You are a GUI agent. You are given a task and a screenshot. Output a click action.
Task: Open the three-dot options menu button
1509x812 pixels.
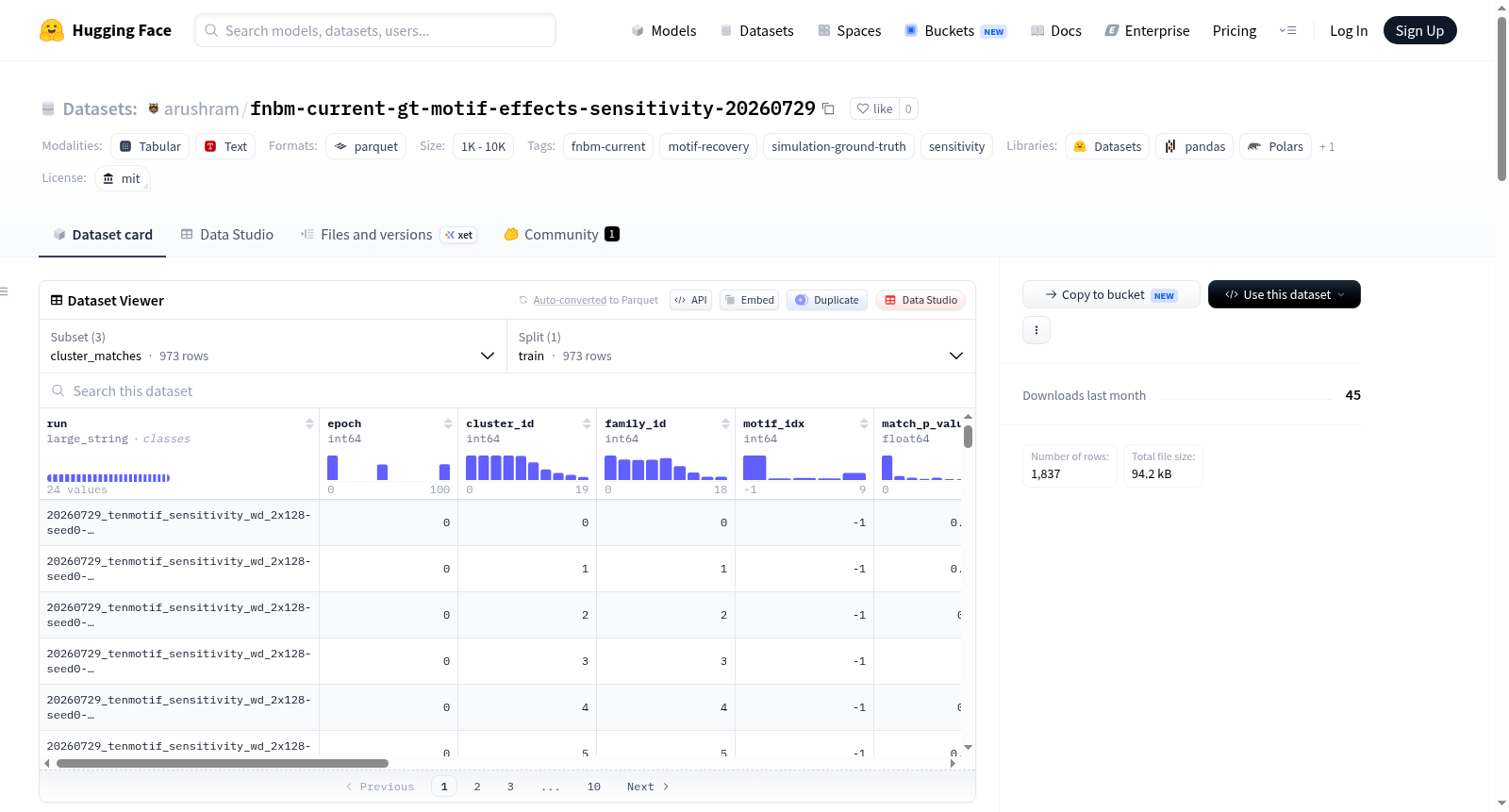(1036, 330)
